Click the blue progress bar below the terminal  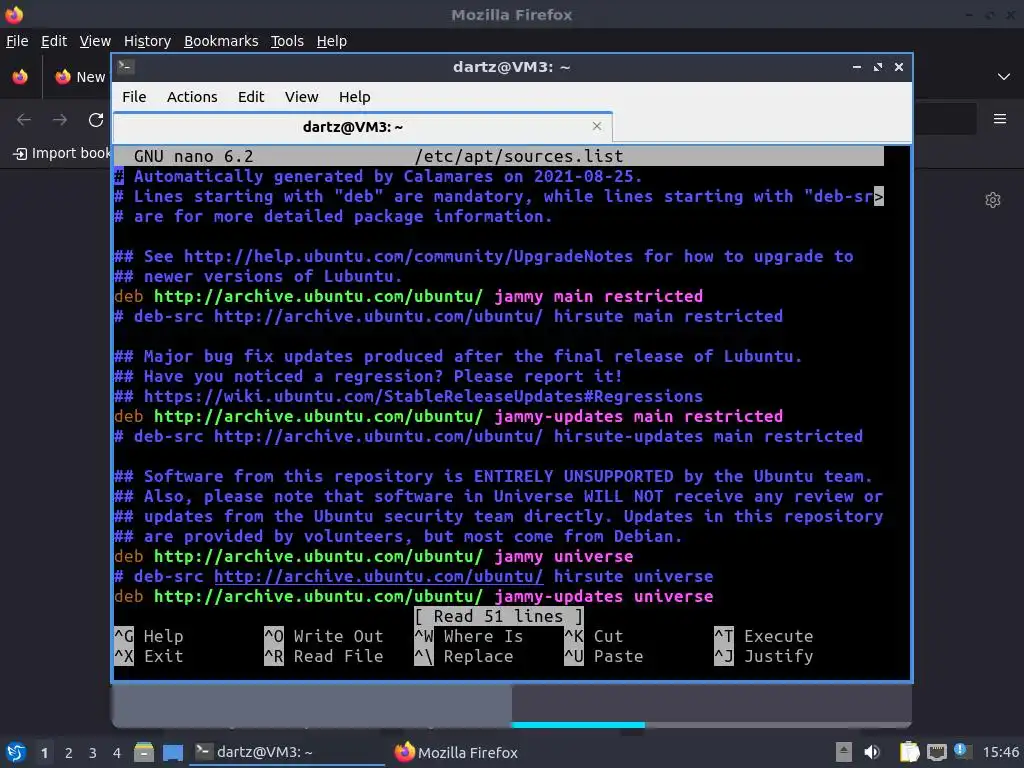click(x=578, y=724)
